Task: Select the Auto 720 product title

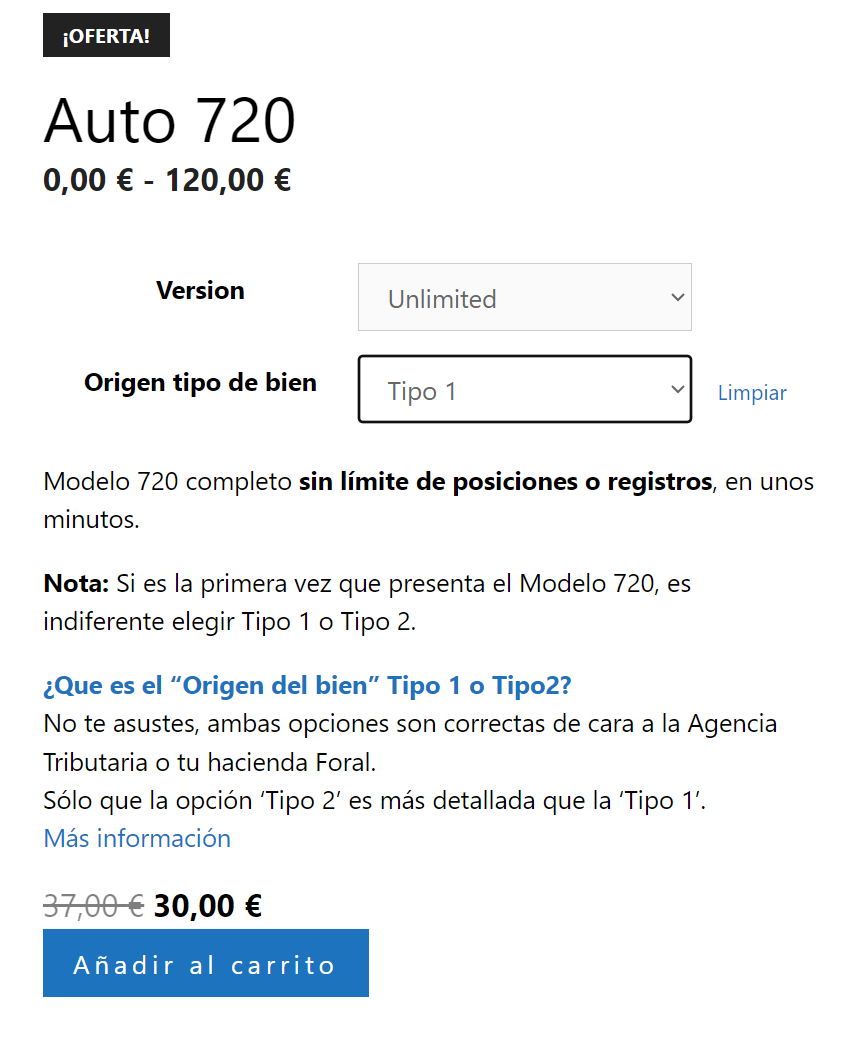Action: tap(169, 120)
